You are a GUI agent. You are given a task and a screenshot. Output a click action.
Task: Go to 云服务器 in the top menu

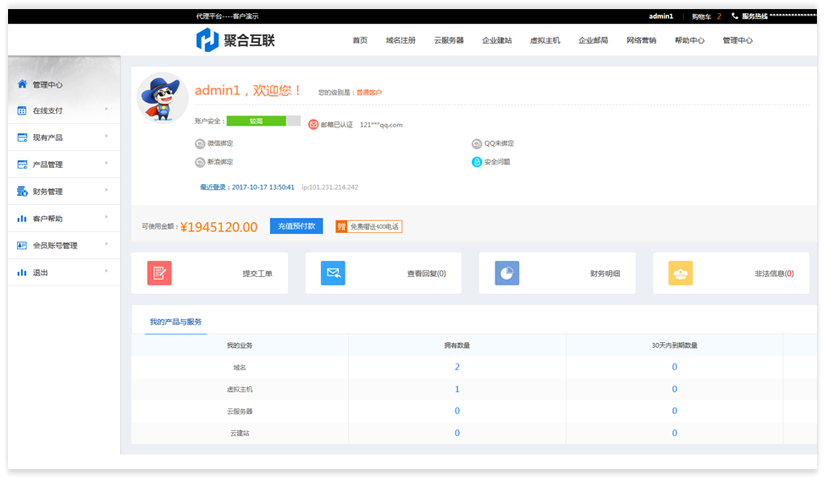pos(448,41)
